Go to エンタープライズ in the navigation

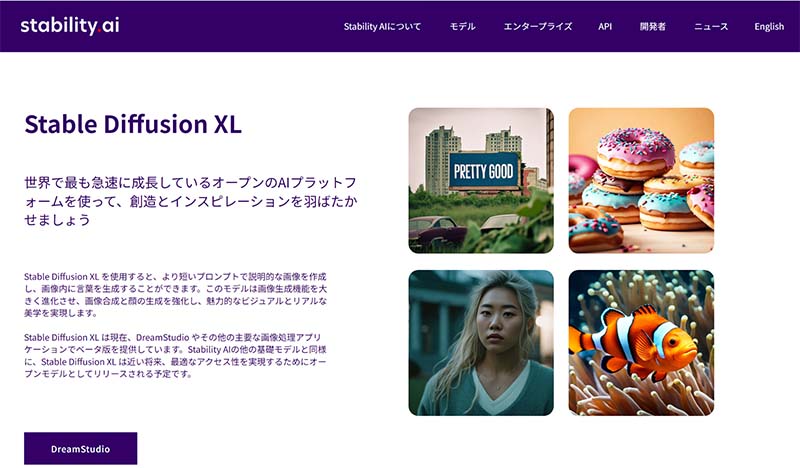(538, 27)
